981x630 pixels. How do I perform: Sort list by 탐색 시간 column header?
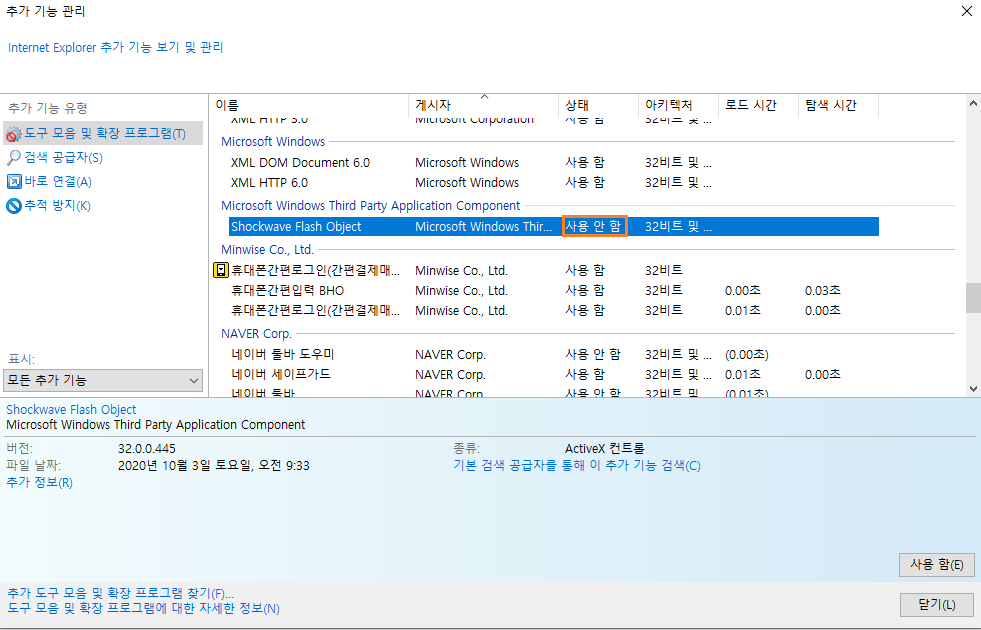838,105
